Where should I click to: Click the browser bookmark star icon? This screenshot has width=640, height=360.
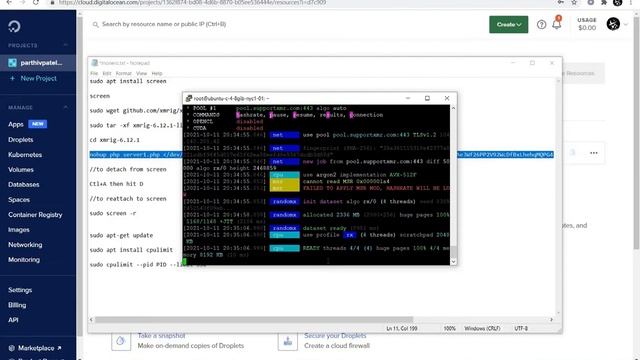point(574,2)
